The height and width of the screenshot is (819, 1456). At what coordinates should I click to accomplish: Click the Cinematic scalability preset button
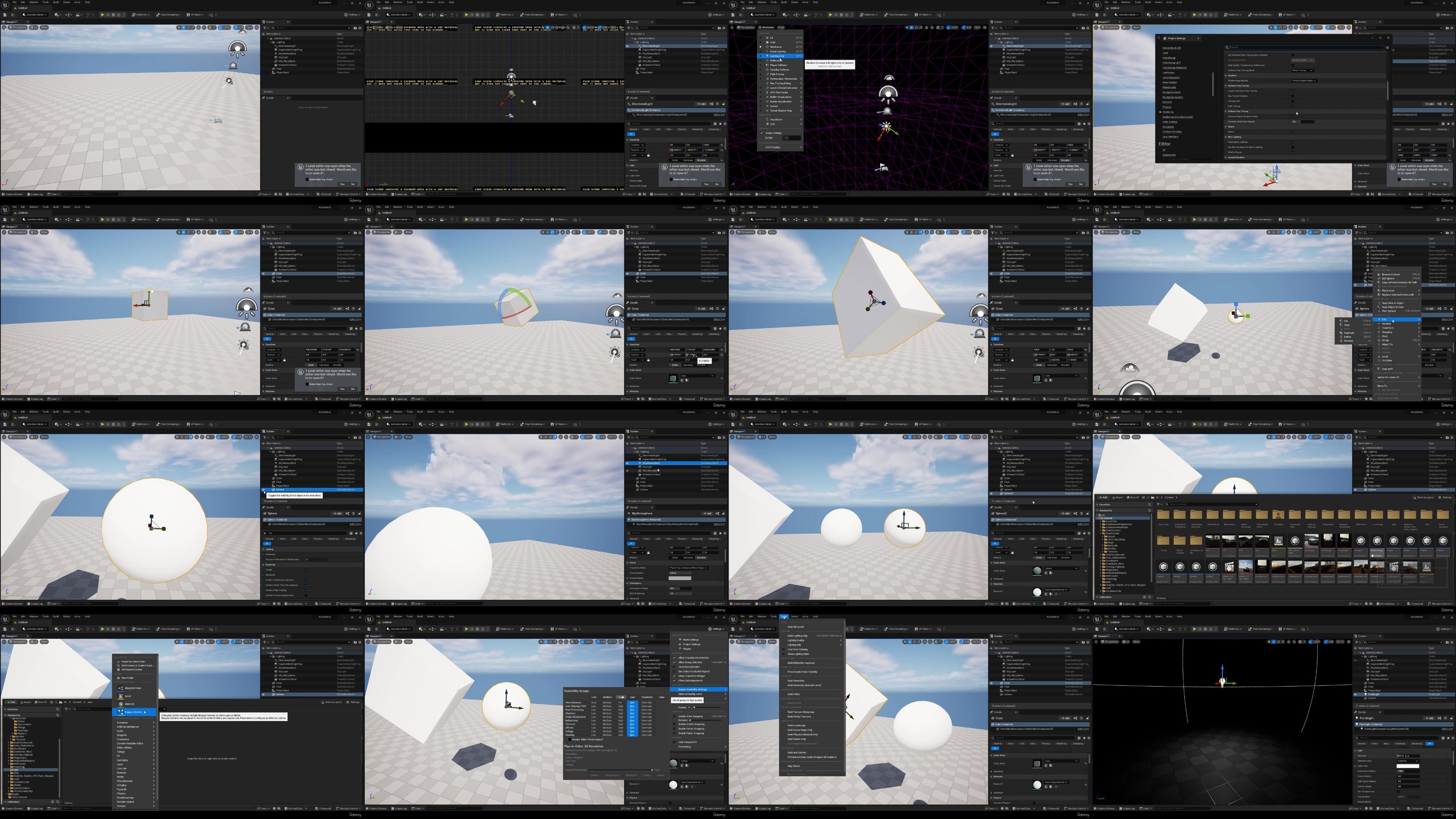click(647, 697)
